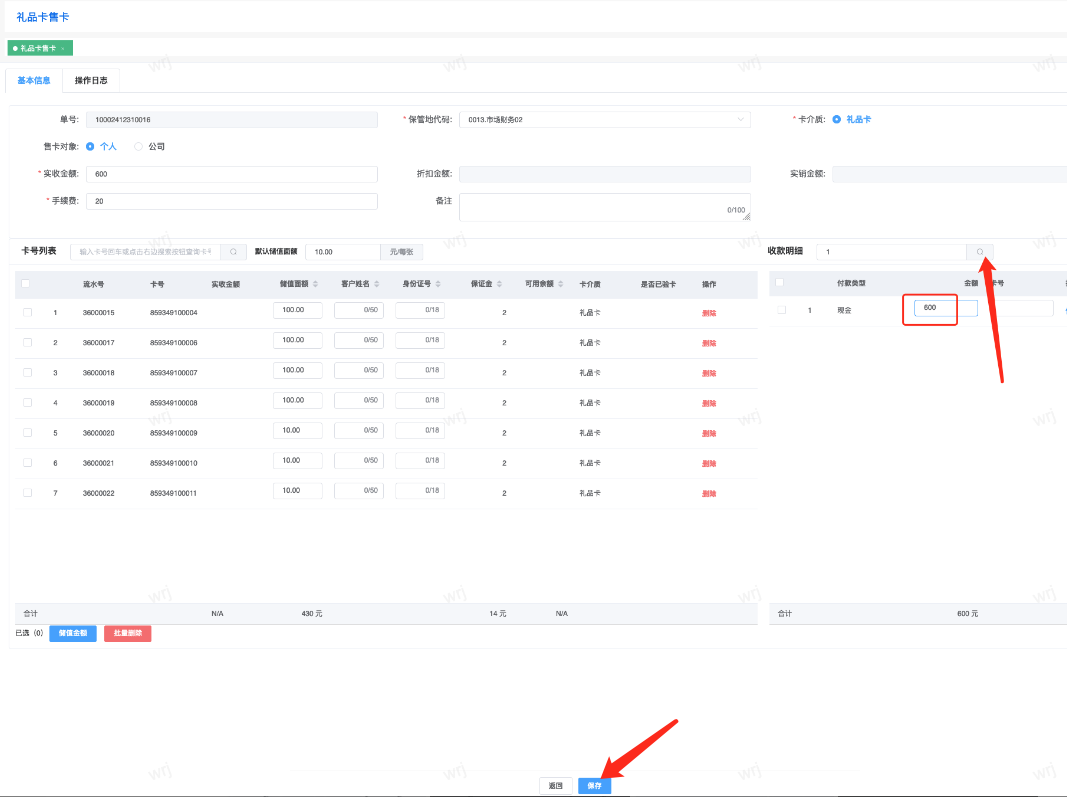This screenshot has height=797, width=1067.
Task: Select the 公司 radio option
Action: pyautogui.click(x=139, y=146)
